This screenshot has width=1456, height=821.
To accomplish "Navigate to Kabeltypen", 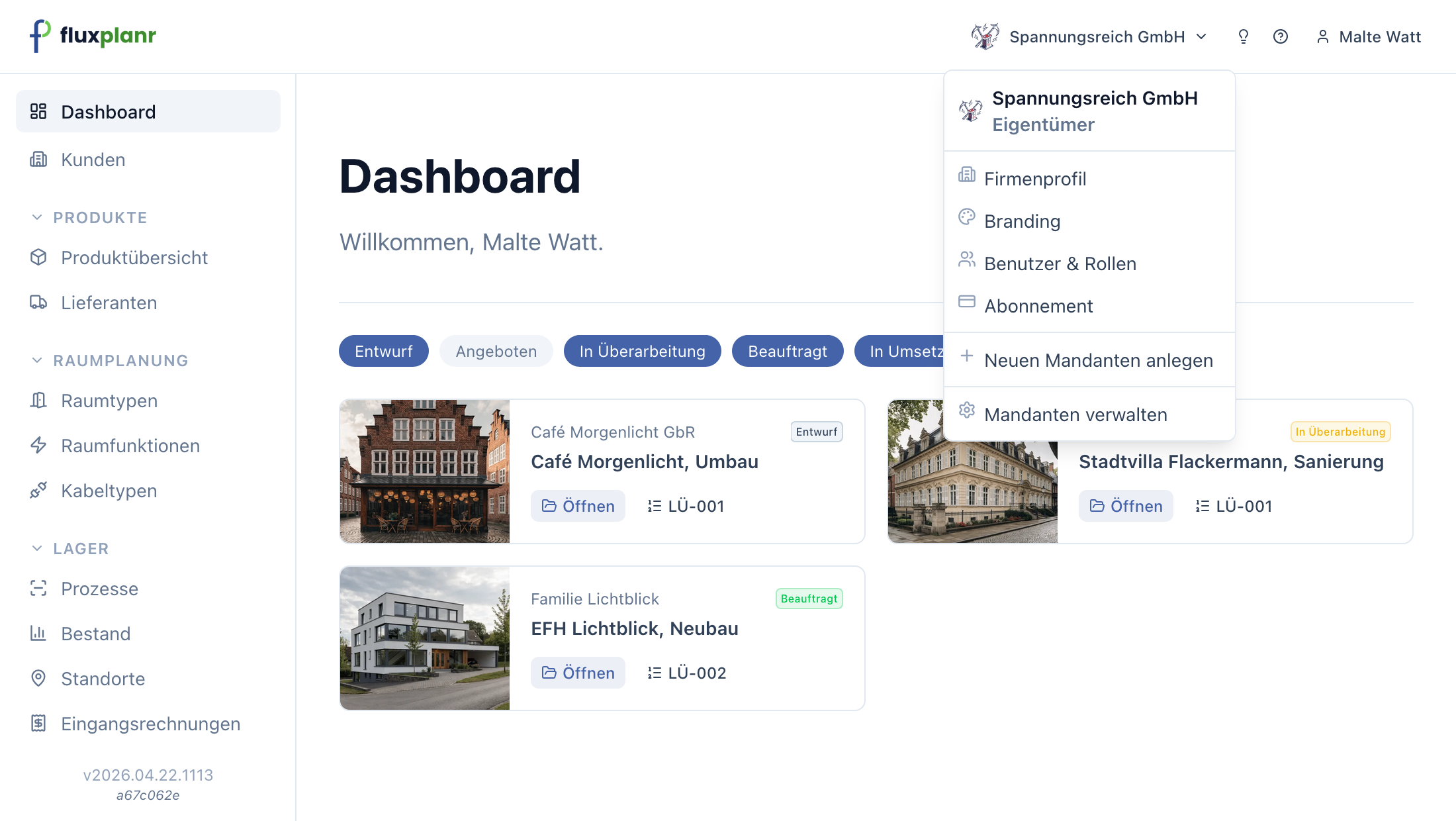I will tap(148, 491).
